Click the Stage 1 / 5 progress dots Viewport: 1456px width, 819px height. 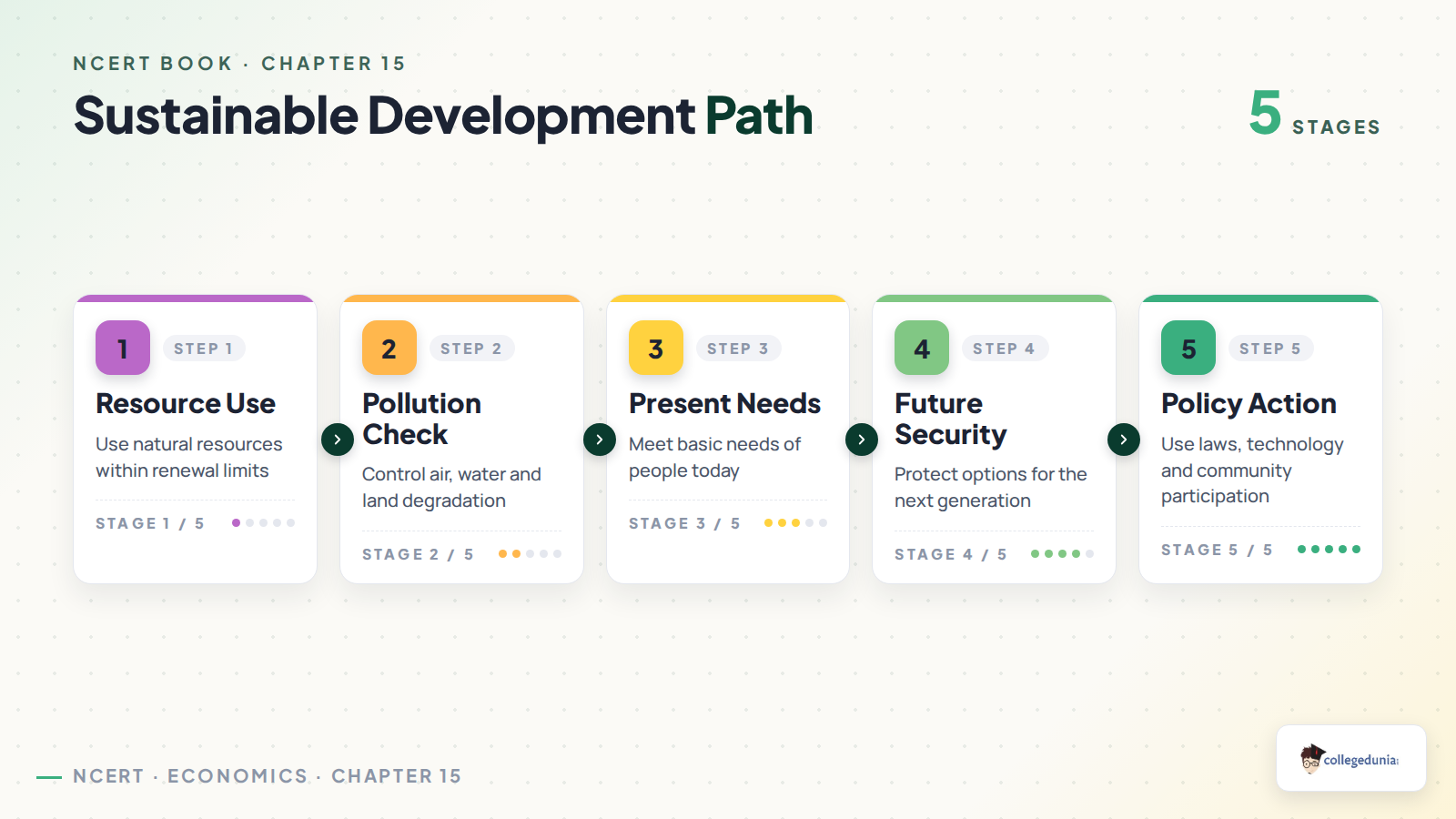point(264,523)
